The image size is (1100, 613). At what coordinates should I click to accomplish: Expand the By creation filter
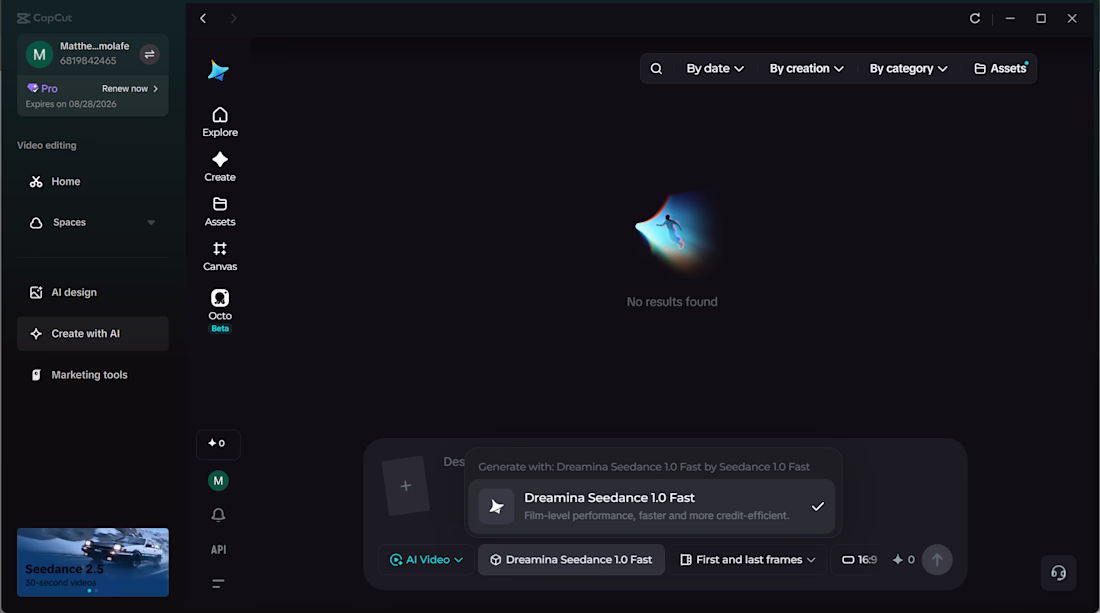(806, 69)
